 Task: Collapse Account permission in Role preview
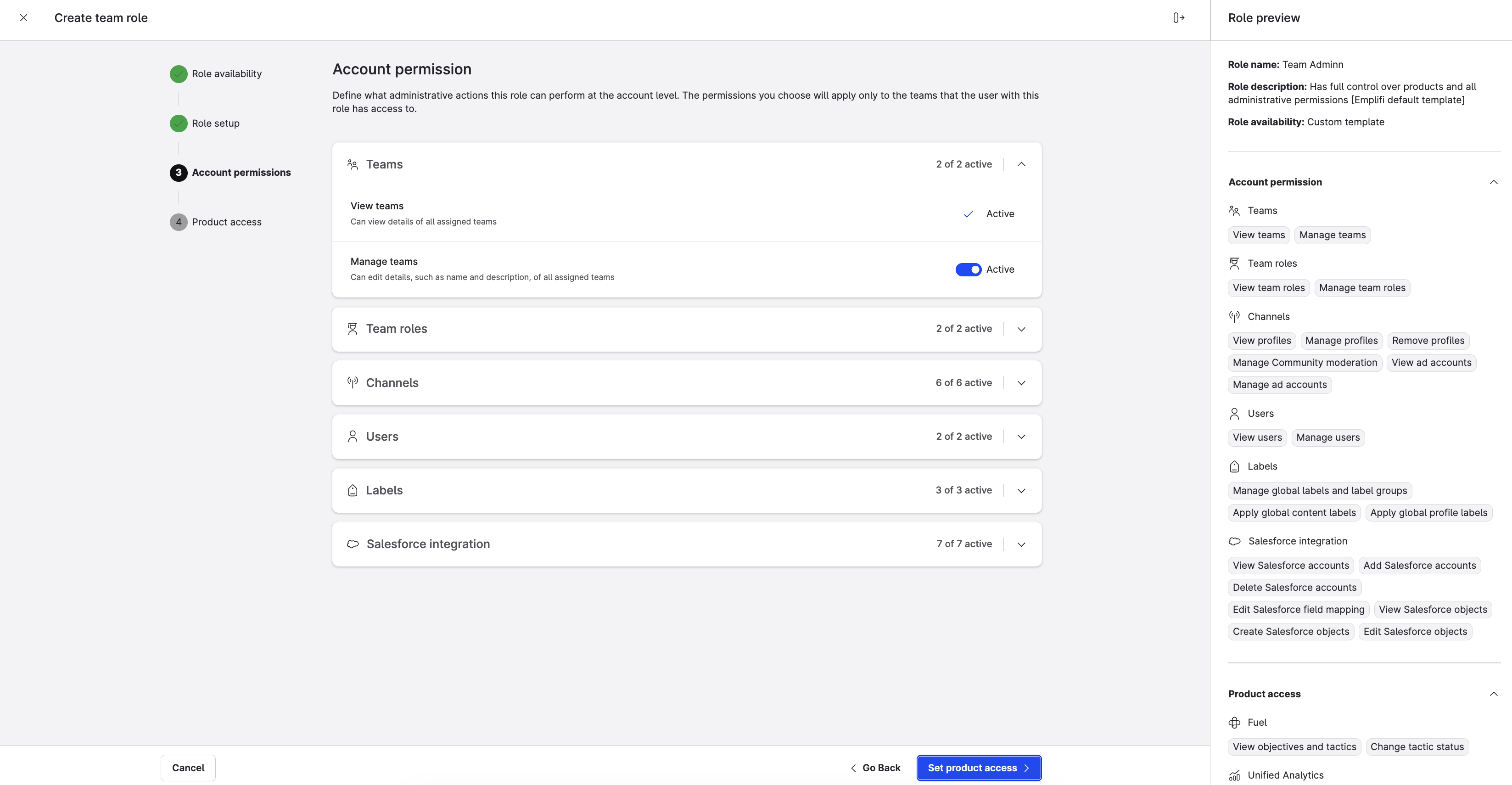1493,182
